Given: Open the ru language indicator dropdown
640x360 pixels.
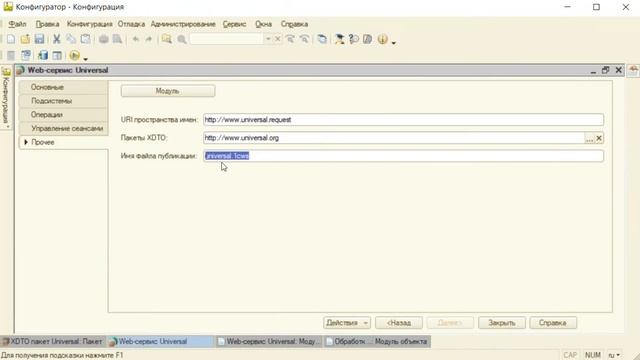Looking at the screenshot, I should [614, 355].
